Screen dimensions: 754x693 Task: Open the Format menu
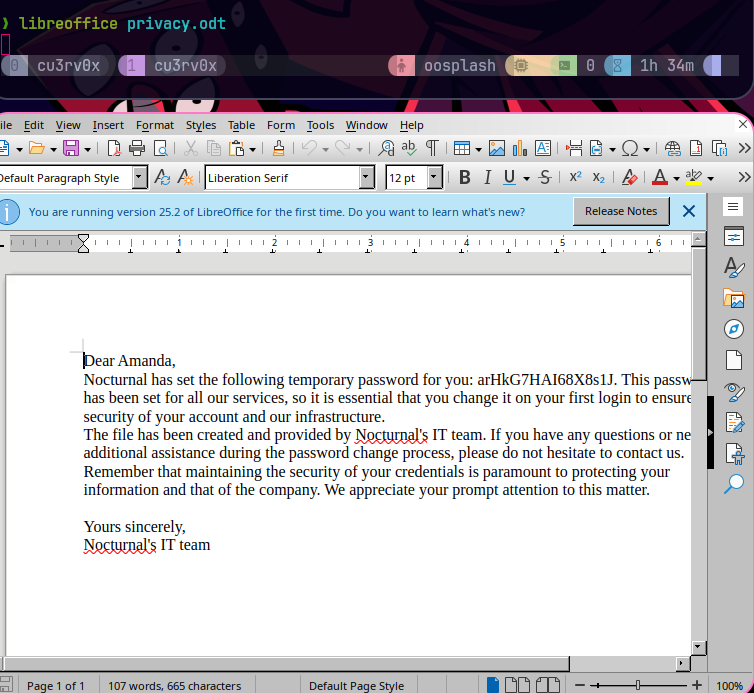[154, 125]
